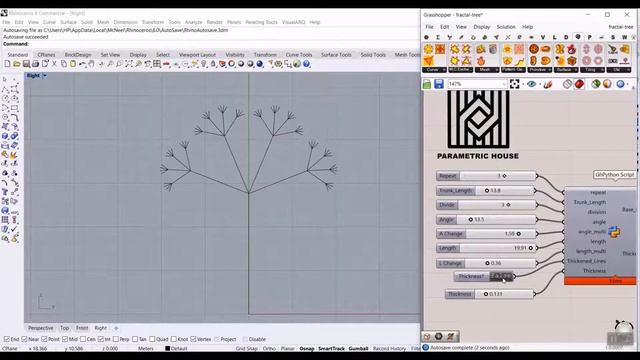Click the GhPython Script component icon
Image resolution: width=640 pixels, height=360 pixels.
tap(614, 231)
